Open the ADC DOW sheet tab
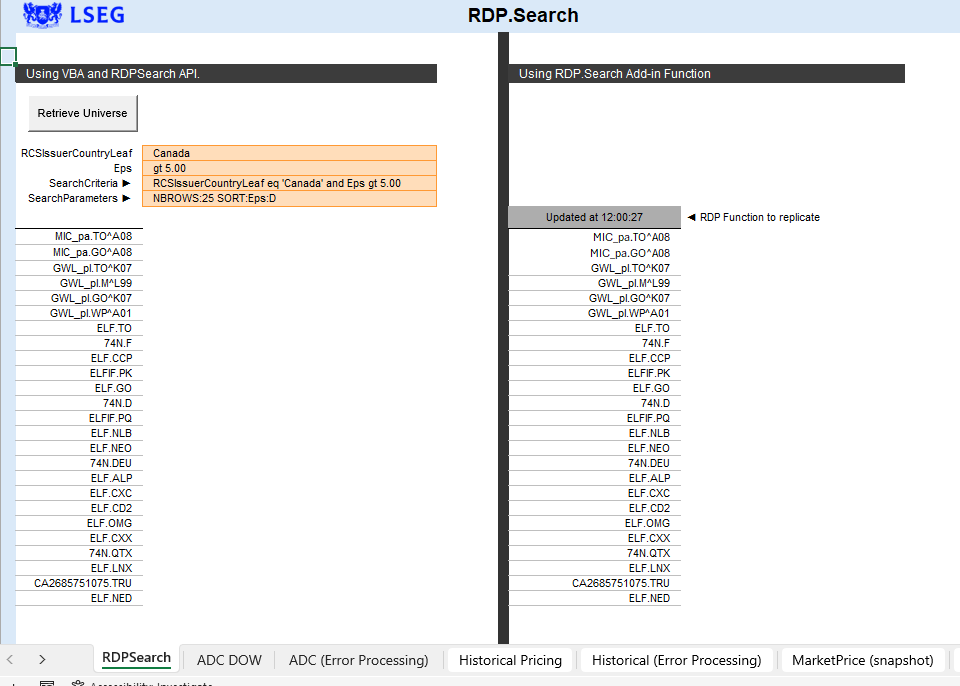This screenshot has height=686, width=960. [x=229, y=660]
